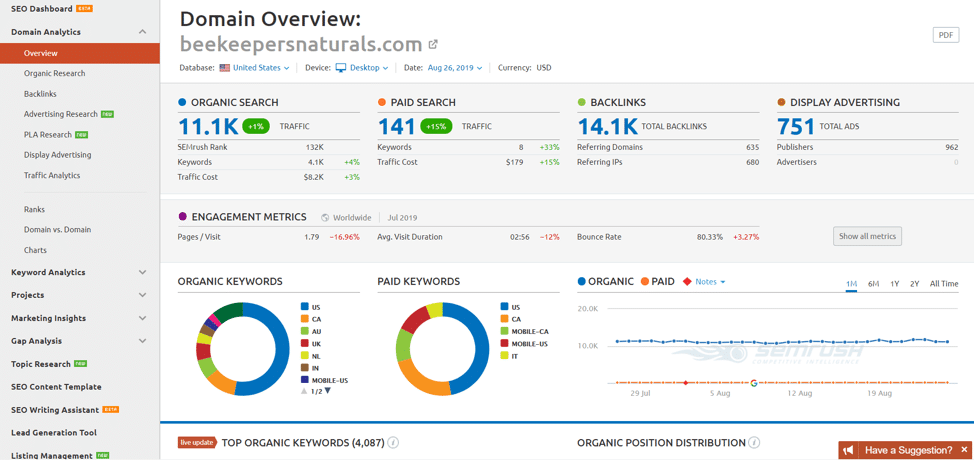Select the 1M time range tab

coord(851,284)
